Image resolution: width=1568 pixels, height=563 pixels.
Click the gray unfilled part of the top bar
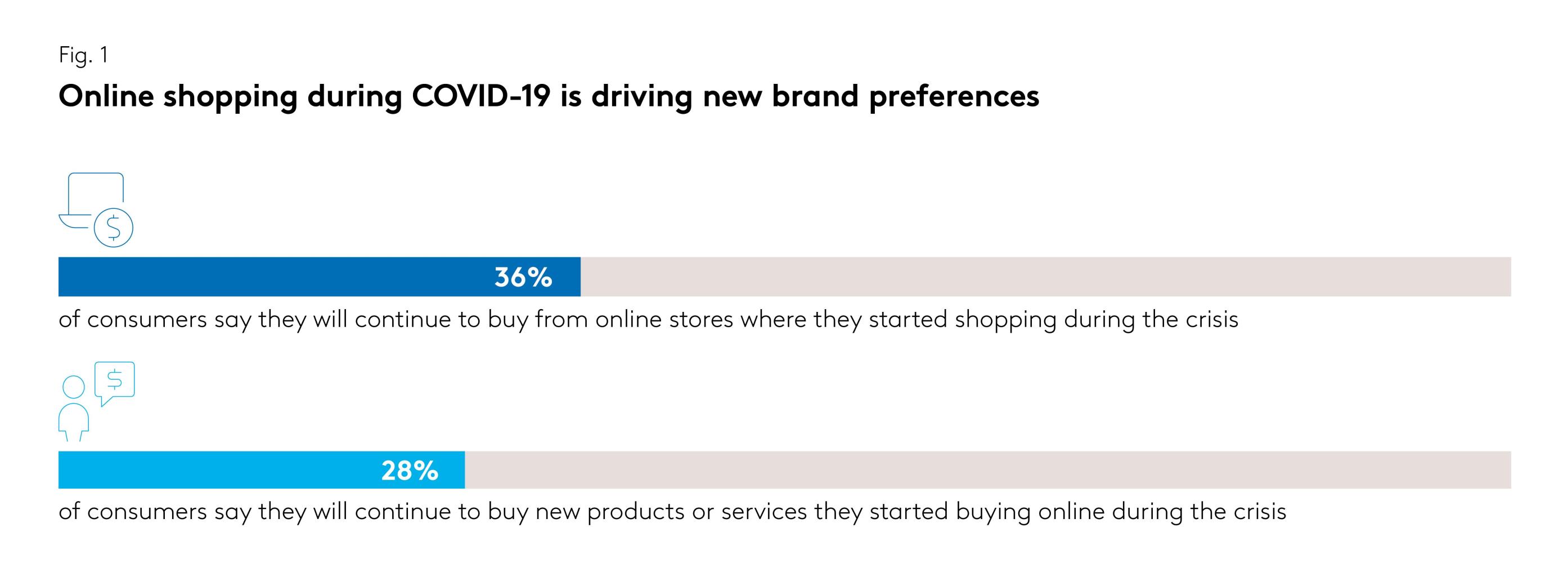click(x=1035, y=277)
